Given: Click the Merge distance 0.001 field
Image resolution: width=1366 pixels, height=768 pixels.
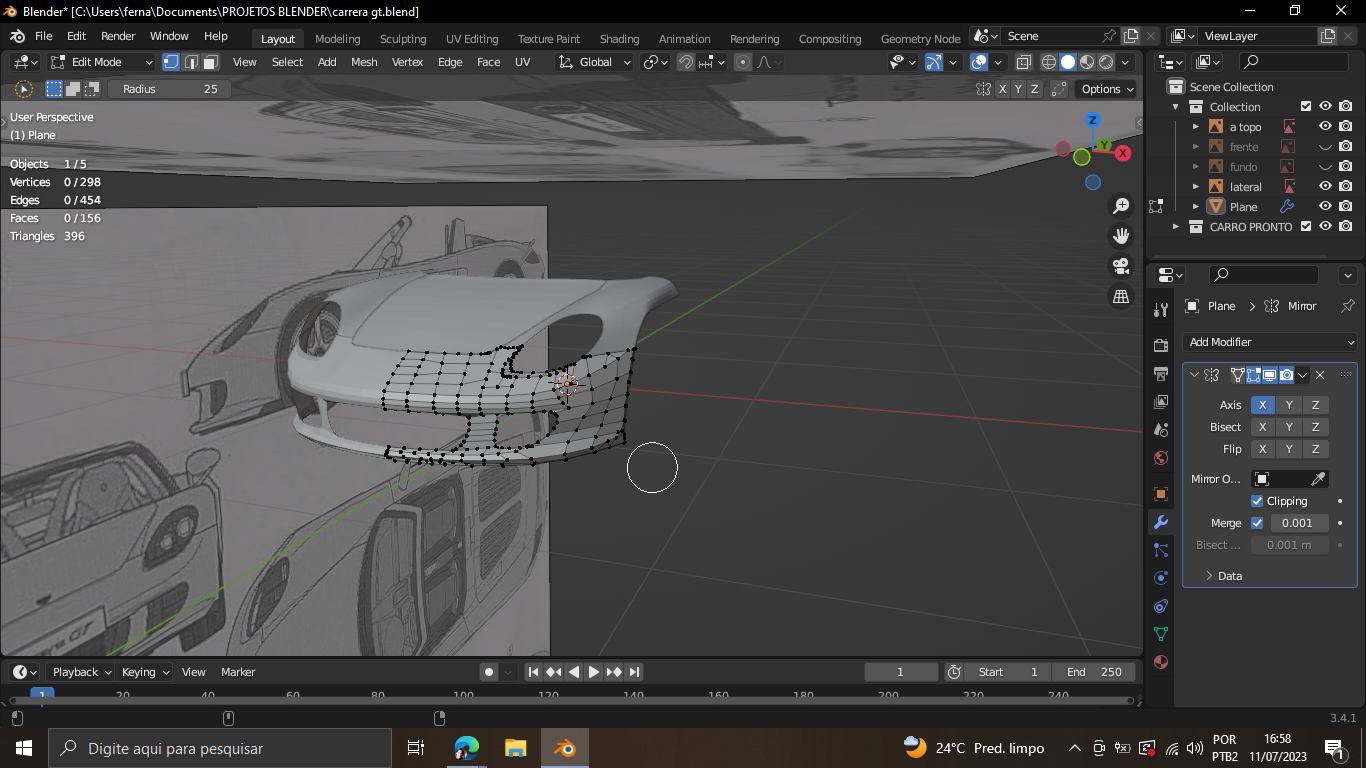Looking at the screenshot, I should pos(1298,523).
